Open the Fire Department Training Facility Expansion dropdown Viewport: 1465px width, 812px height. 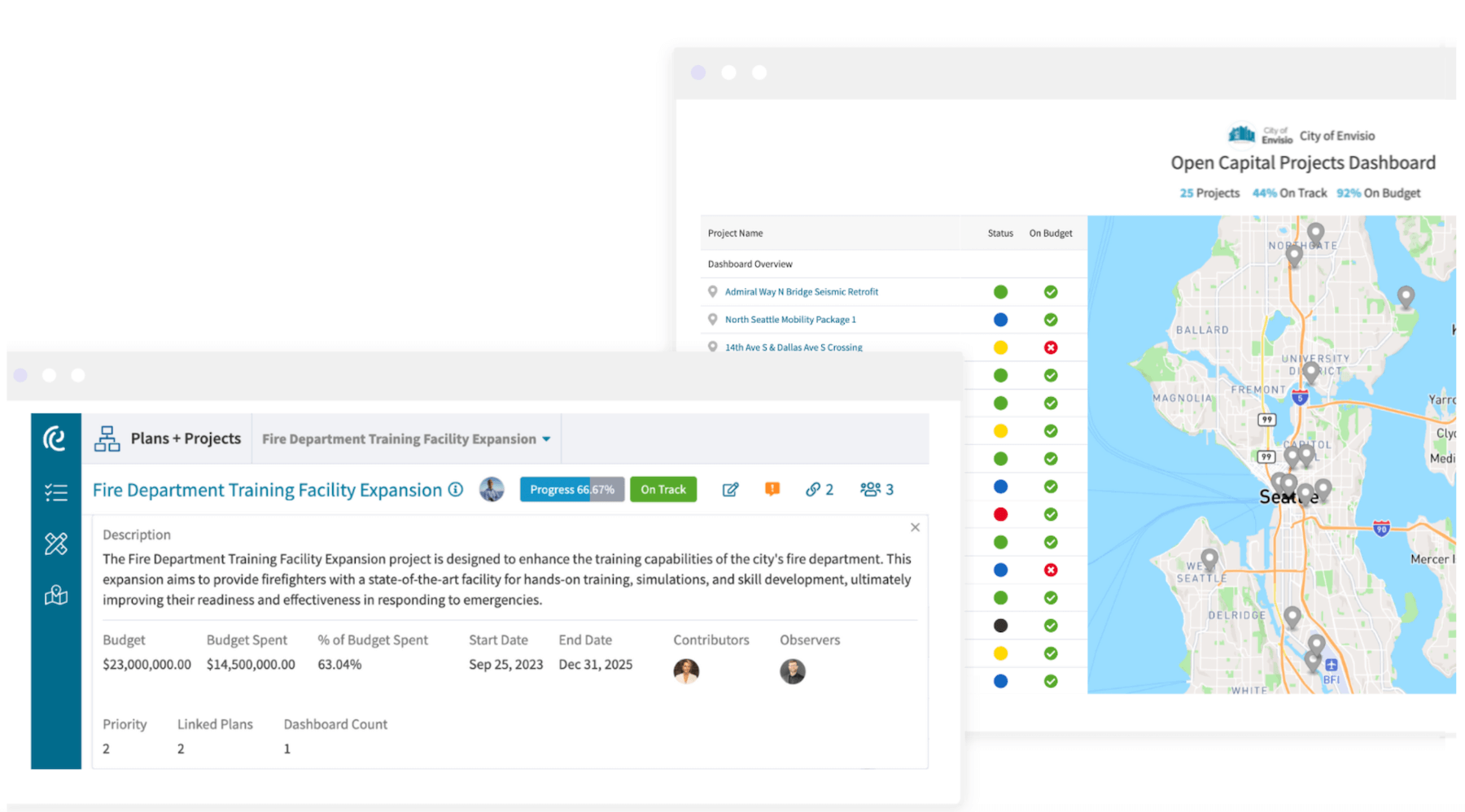[406, 439]
